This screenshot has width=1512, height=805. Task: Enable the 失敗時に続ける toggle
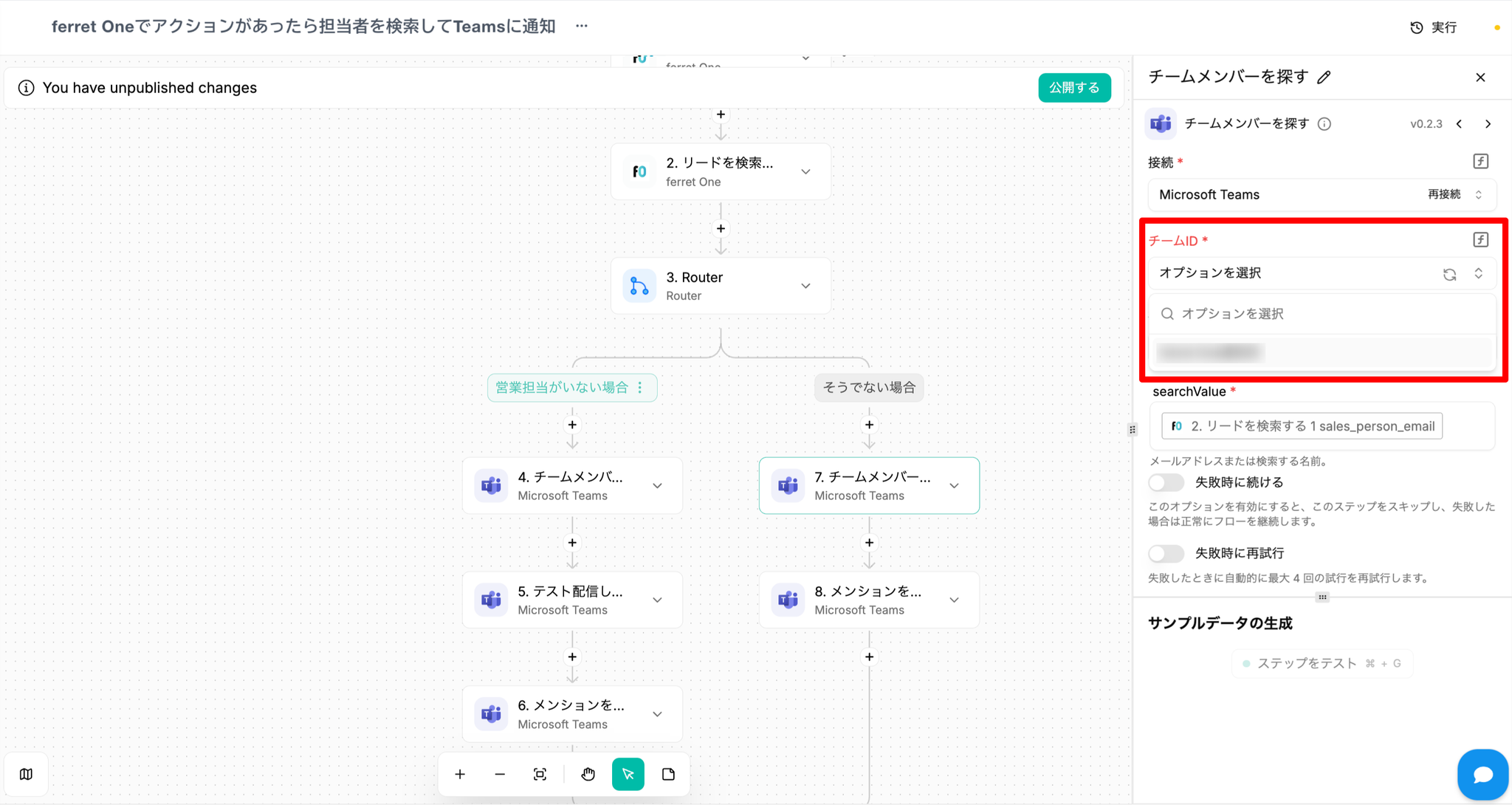pos(1166,483)
